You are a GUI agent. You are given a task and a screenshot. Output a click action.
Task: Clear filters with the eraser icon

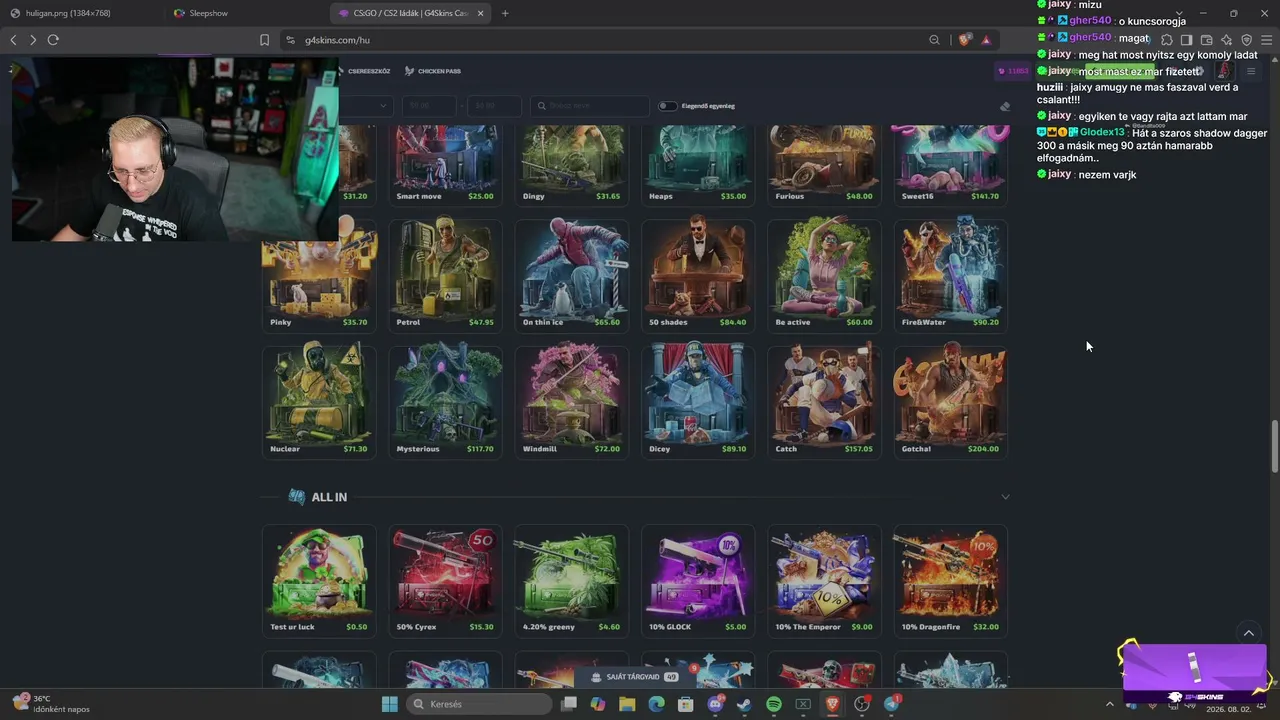point(1005,106)
